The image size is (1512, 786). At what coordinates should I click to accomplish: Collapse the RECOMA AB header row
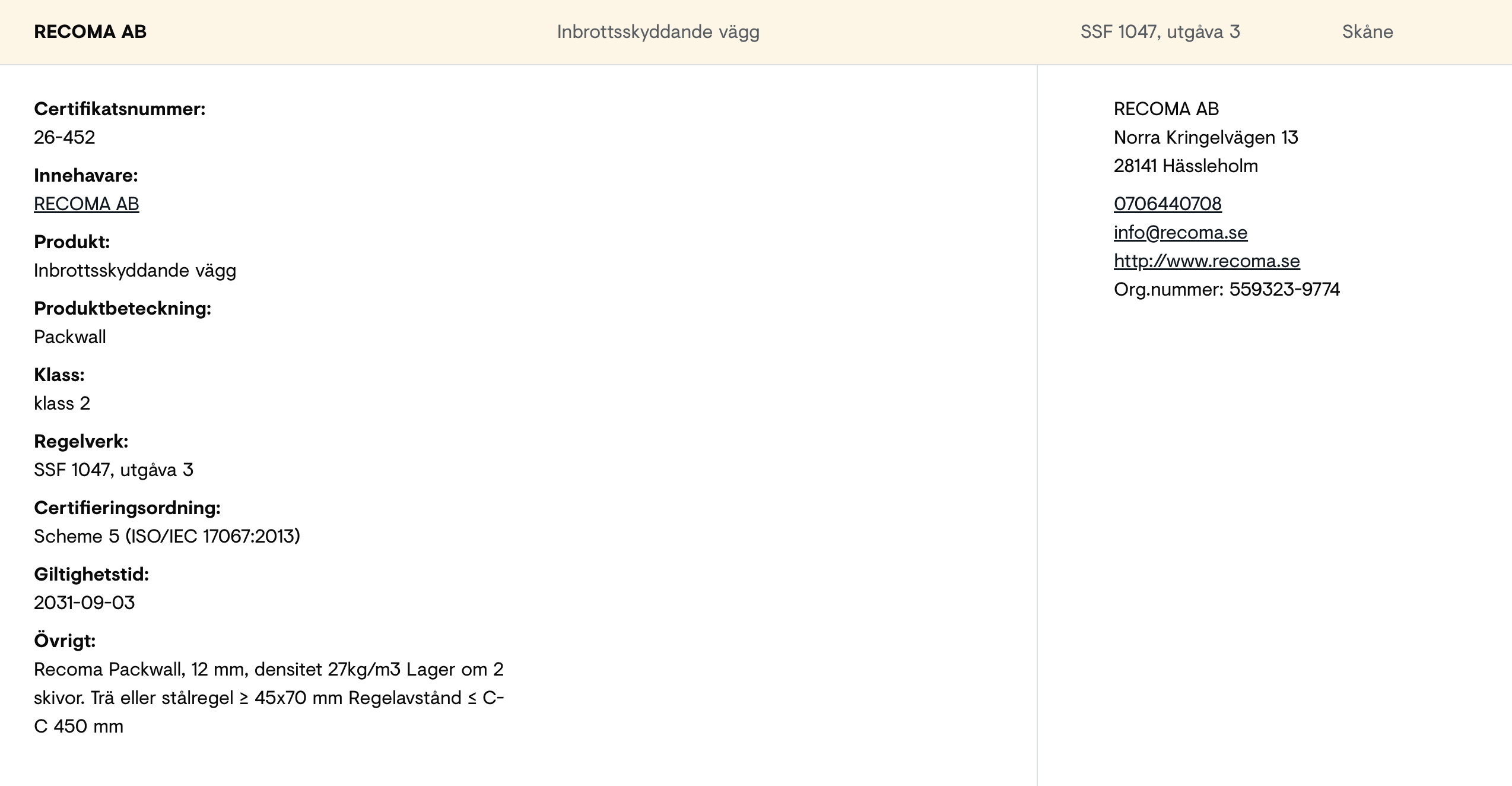pos(756,32)
